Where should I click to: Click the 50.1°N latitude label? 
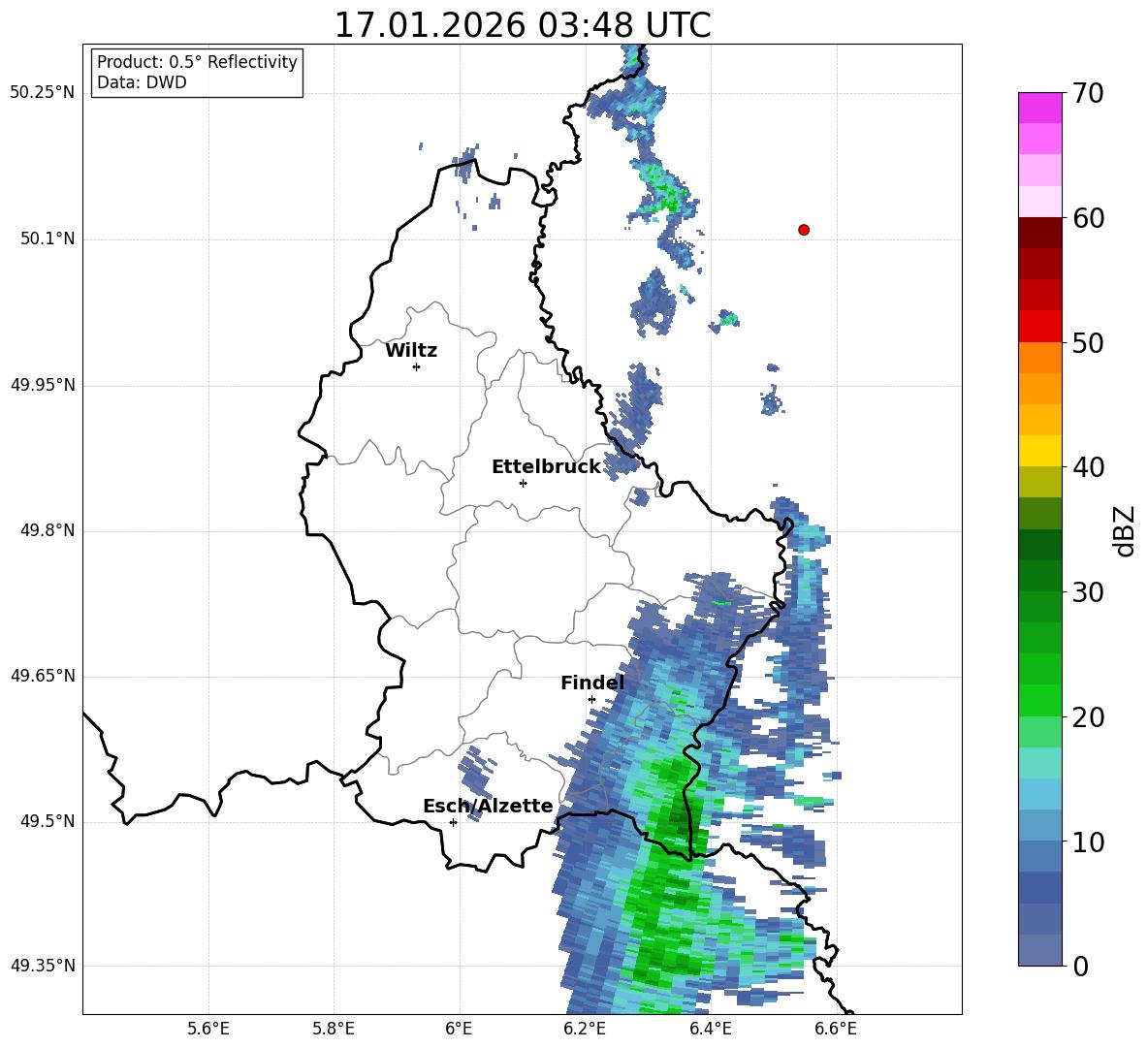(48, 239)
